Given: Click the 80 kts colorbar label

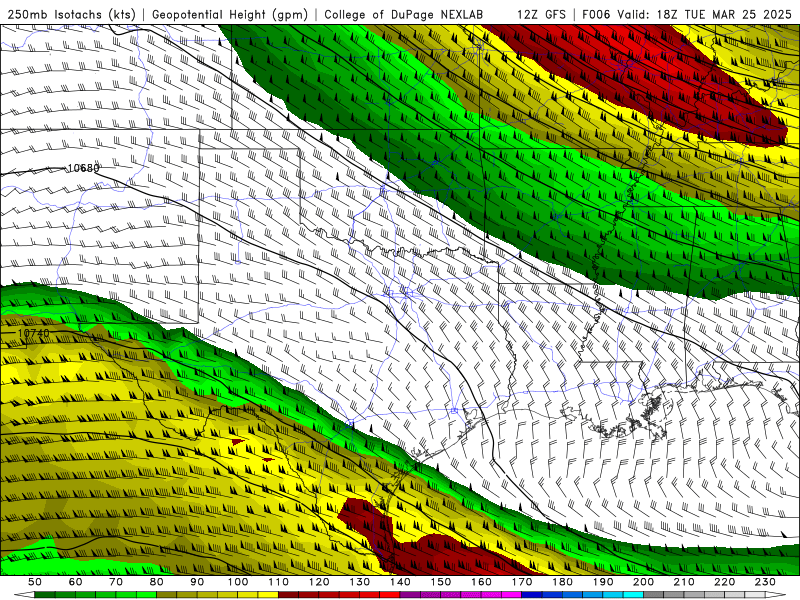Looking at the screenshot, I should (x=157, y=582).
